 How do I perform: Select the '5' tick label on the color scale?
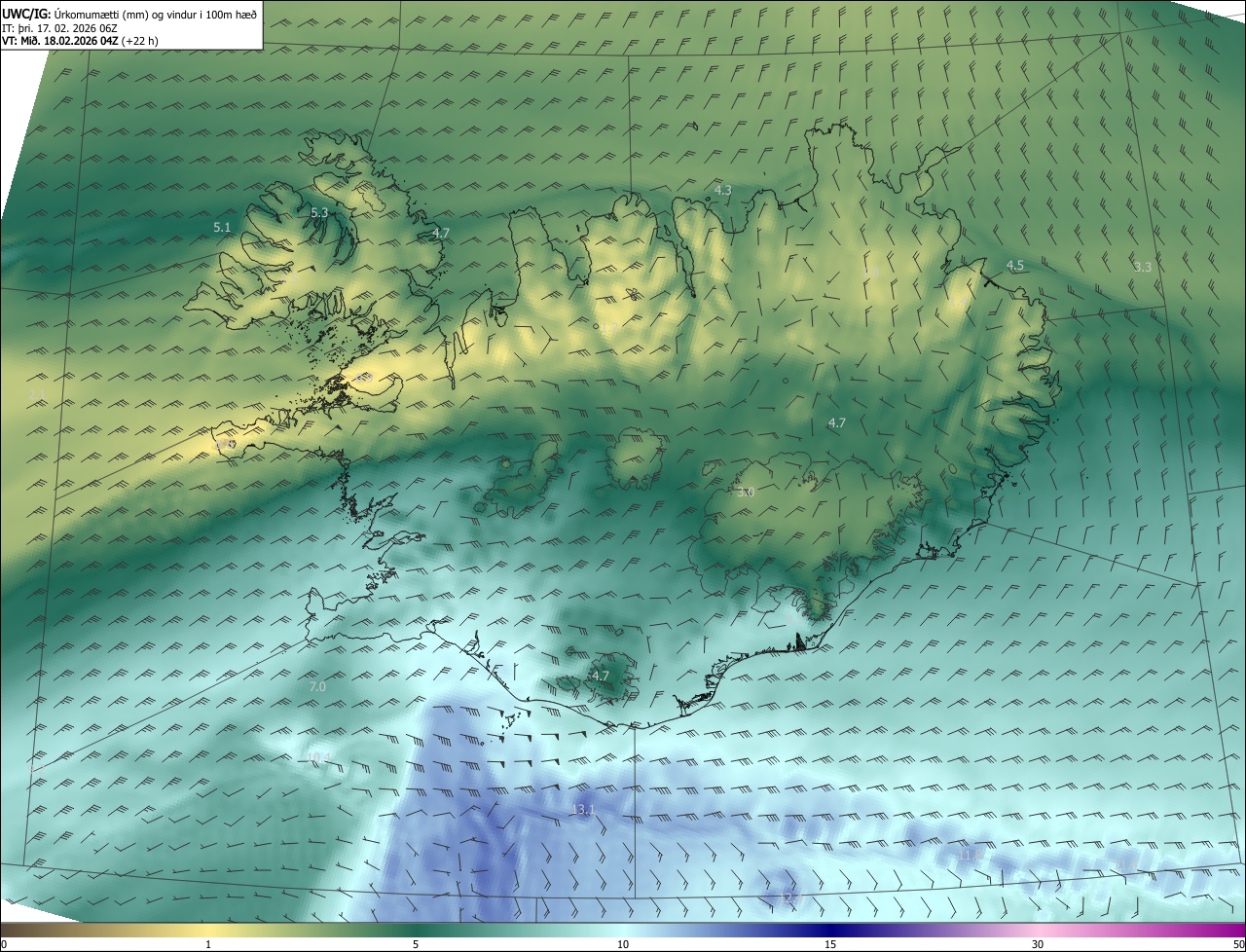416,944
